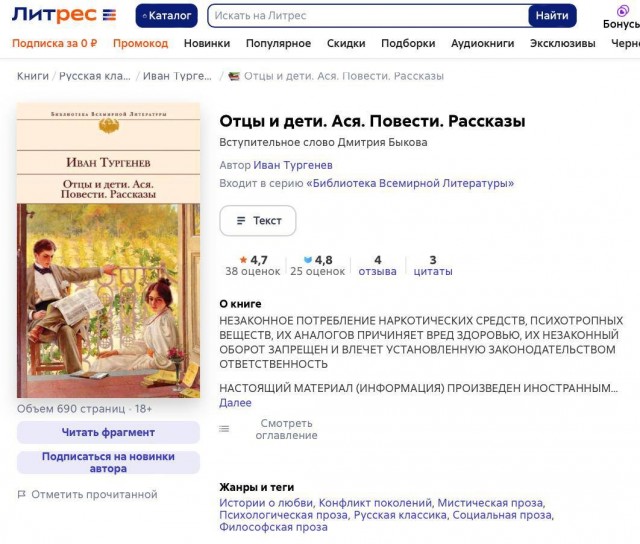This screenshot has width=640, height=544.
Task: Open genre 'Социальная проза'
Action: [x=502, y=515]
